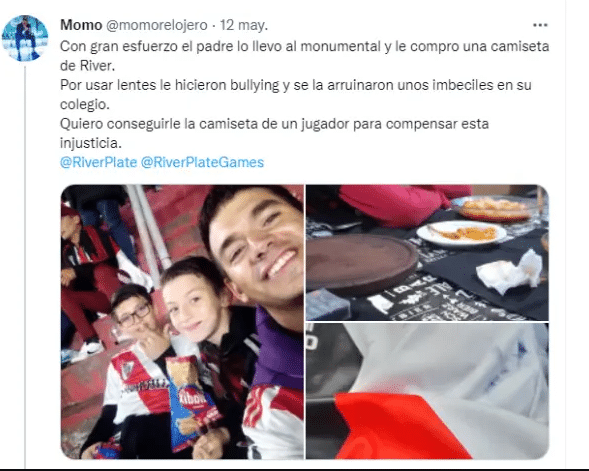Open the tweet's 12 may. timestamp

244,25
